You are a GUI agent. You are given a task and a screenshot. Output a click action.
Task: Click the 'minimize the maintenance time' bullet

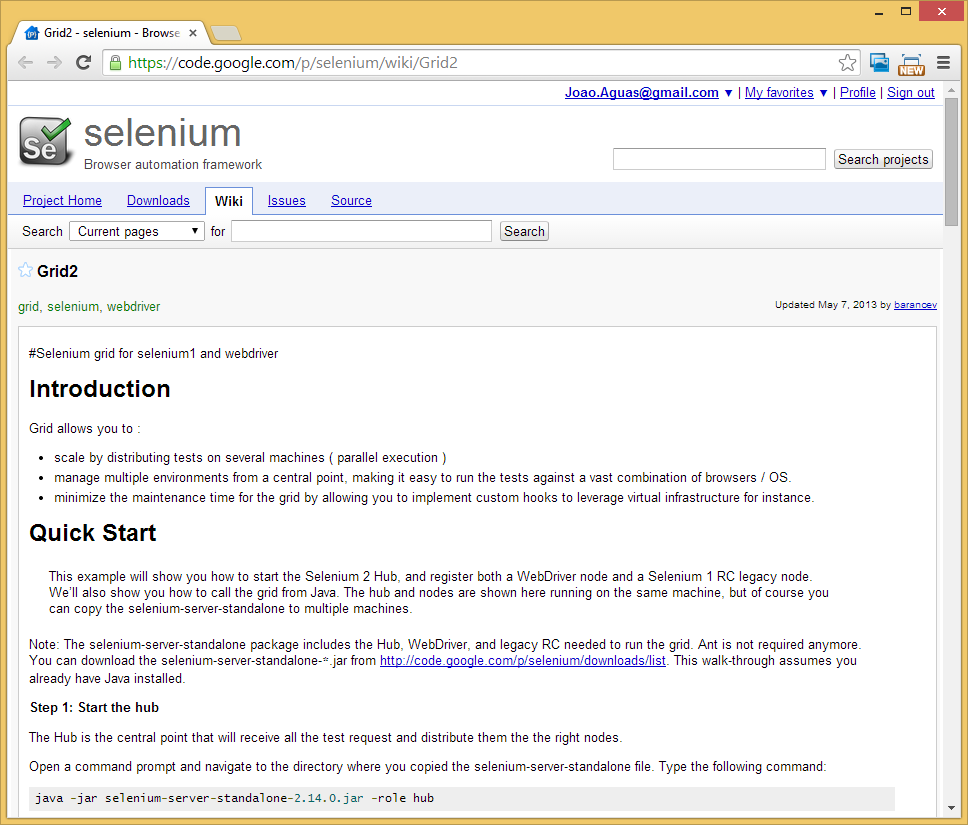(x=434, y=497)
